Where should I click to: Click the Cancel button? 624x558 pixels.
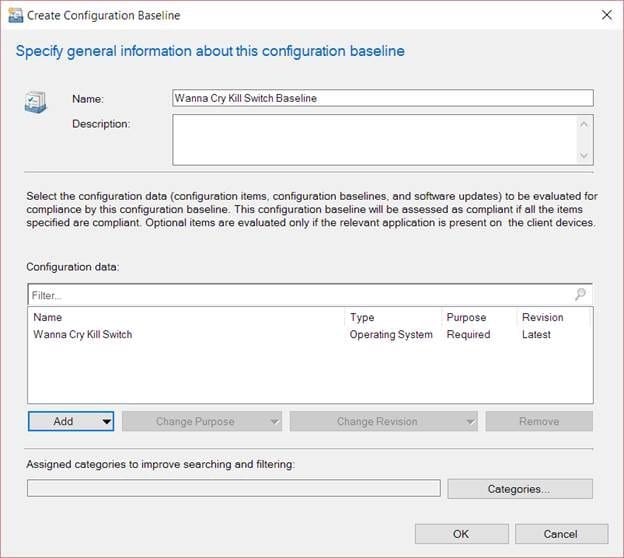click(x=562, y=534)
